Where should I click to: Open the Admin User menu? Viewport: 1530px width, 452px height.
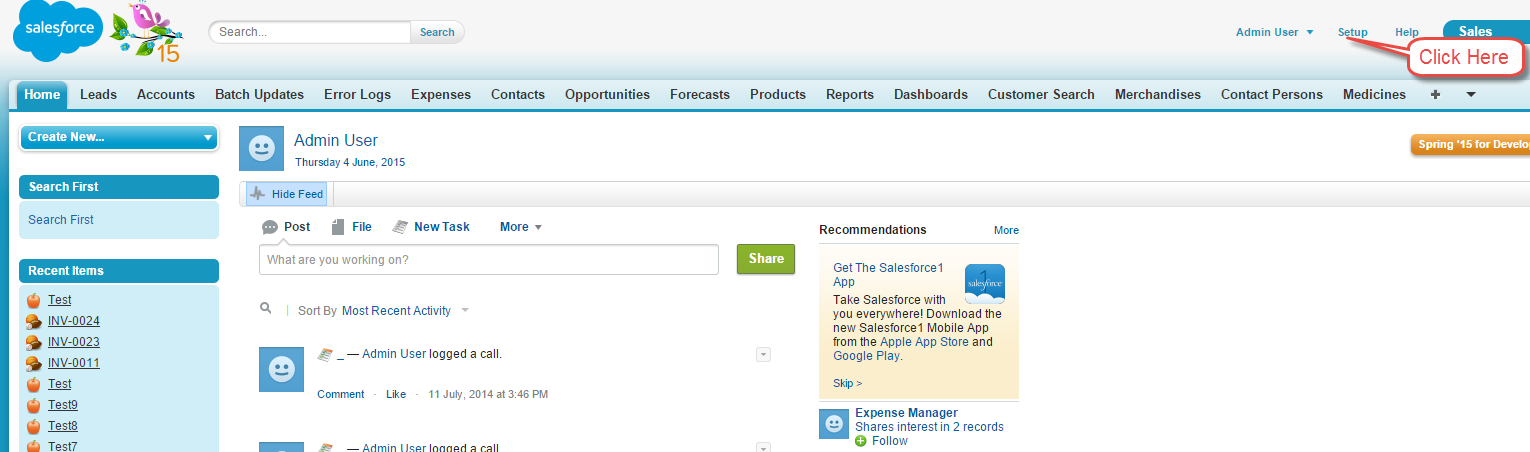click(x=1274, y=32)
